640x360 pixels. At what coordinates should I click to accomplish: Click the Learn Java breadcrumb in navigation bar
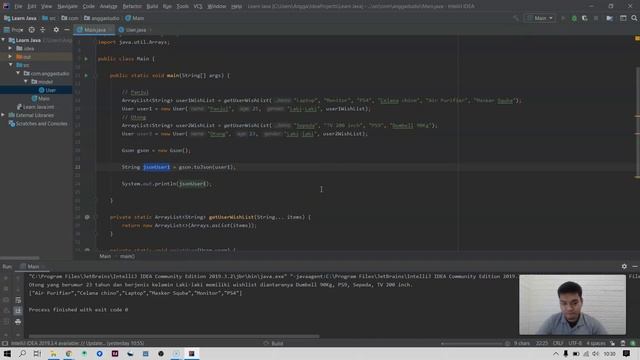20,18
